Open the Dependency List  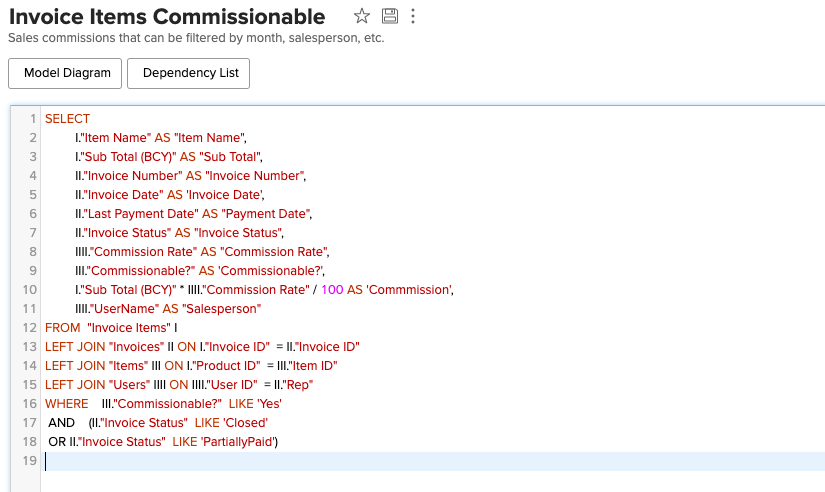[x=188, y=73]
